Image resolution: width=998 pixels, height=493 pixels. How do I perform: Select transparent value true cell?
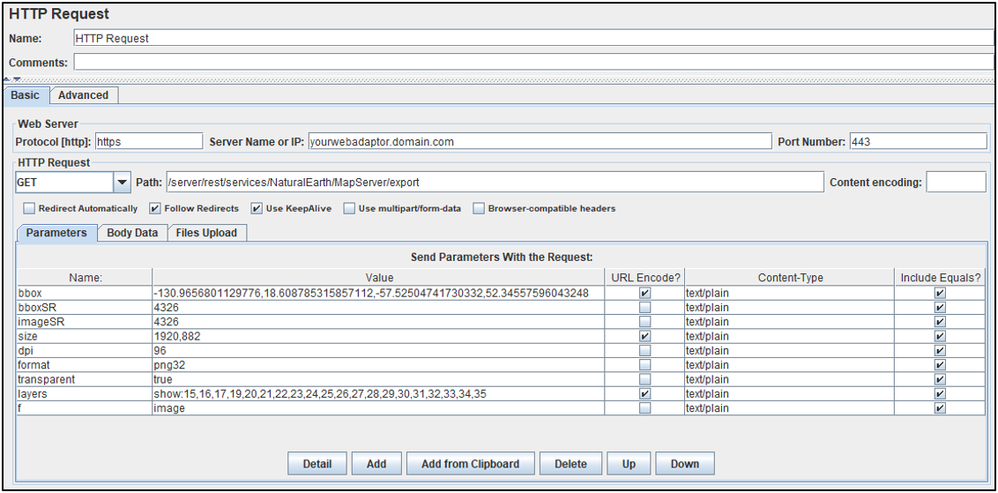378,379
